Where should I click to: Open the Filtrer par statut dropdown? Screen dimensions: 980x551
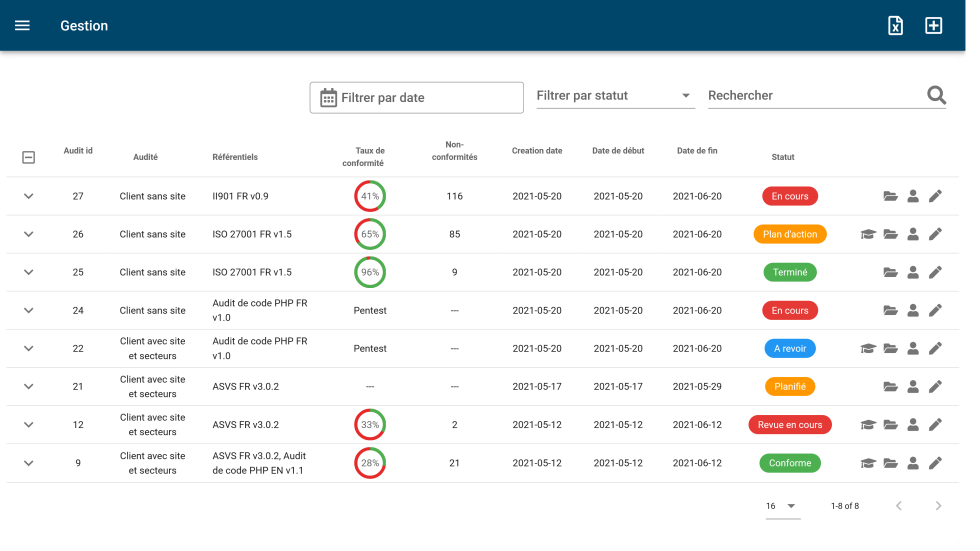(615, 96)
